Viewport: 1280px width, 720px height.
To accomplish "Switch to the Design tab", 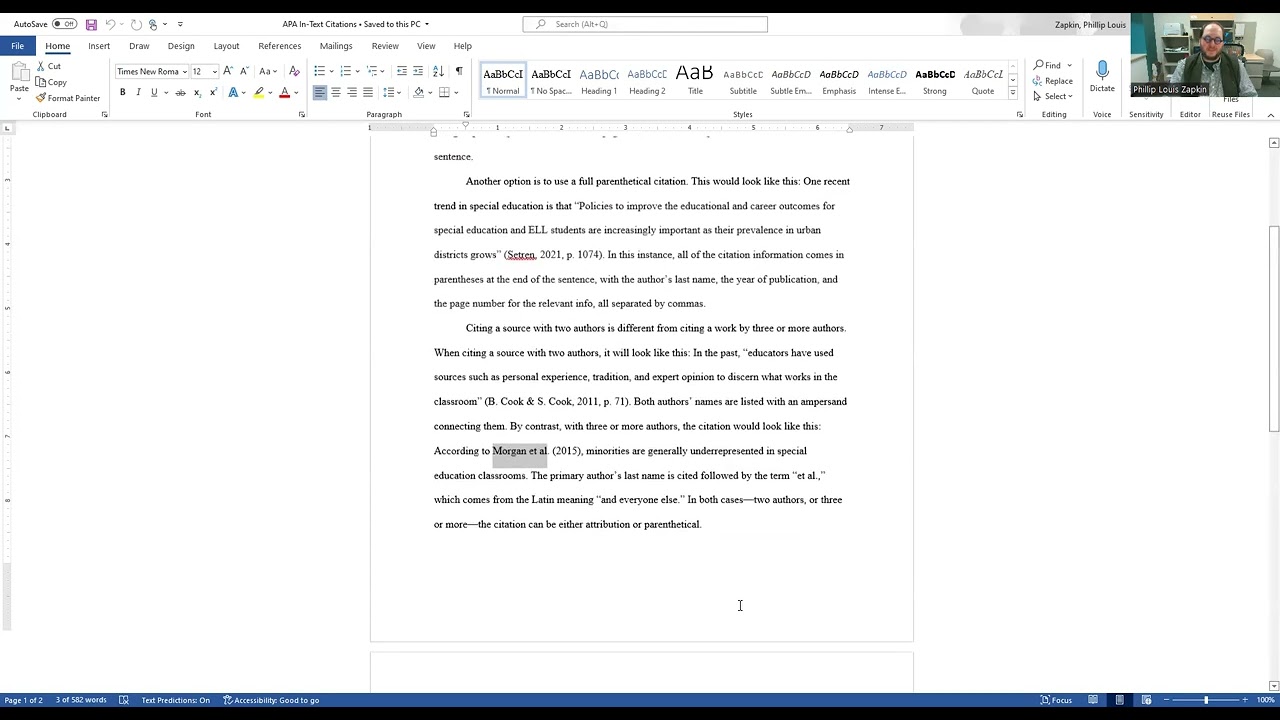I will [x=181, y=46].
